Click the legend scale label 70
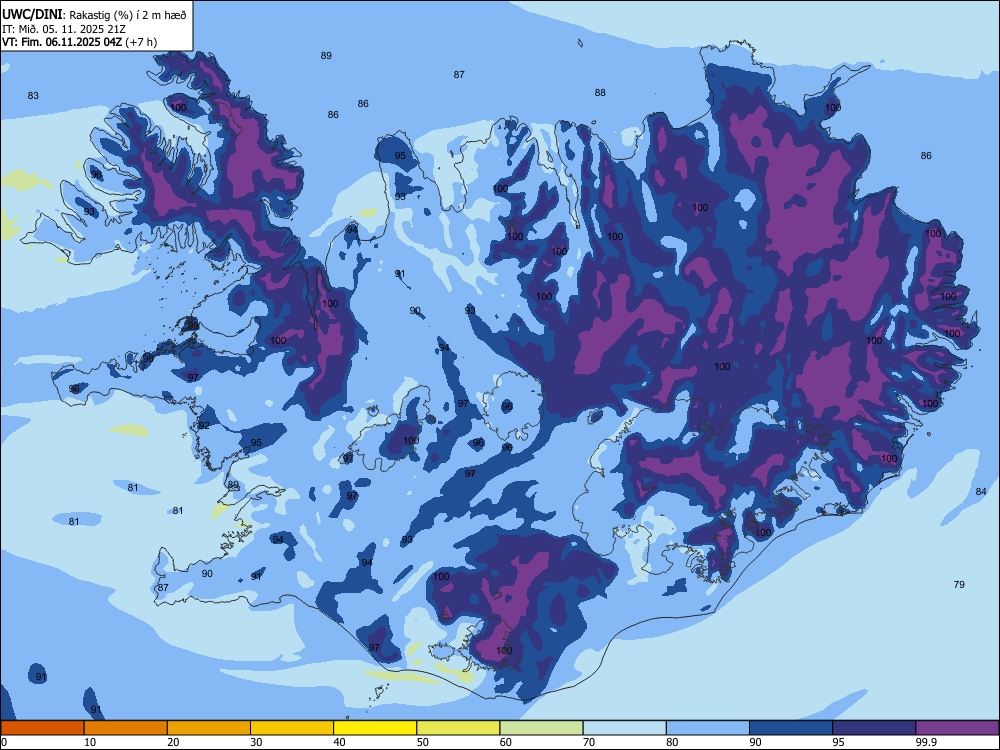 click(589, 742)
